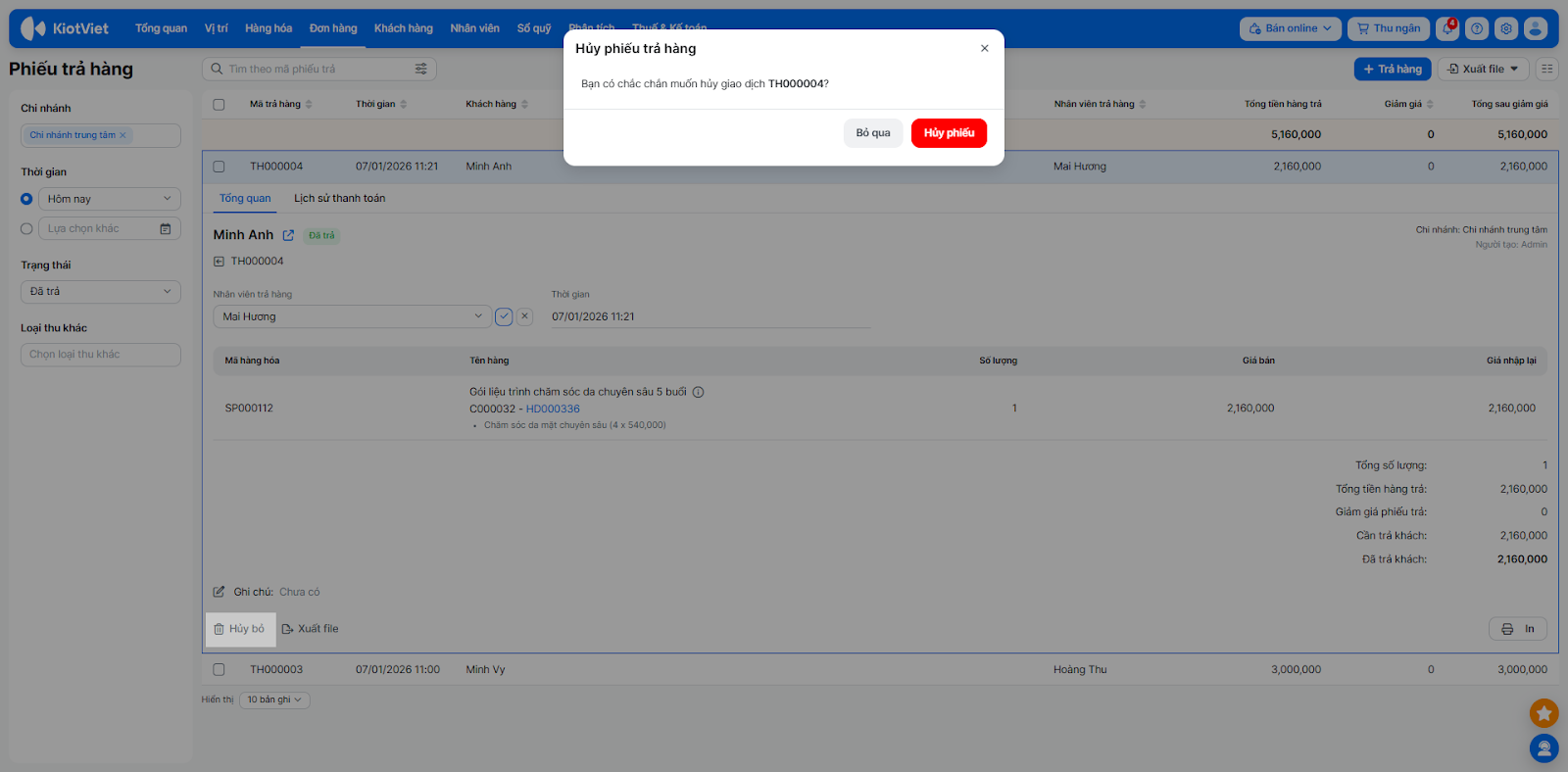This screenshot has height=772, width=1568.
Task: Open the Nhân viên menu
Action: [x=475, y=28]
